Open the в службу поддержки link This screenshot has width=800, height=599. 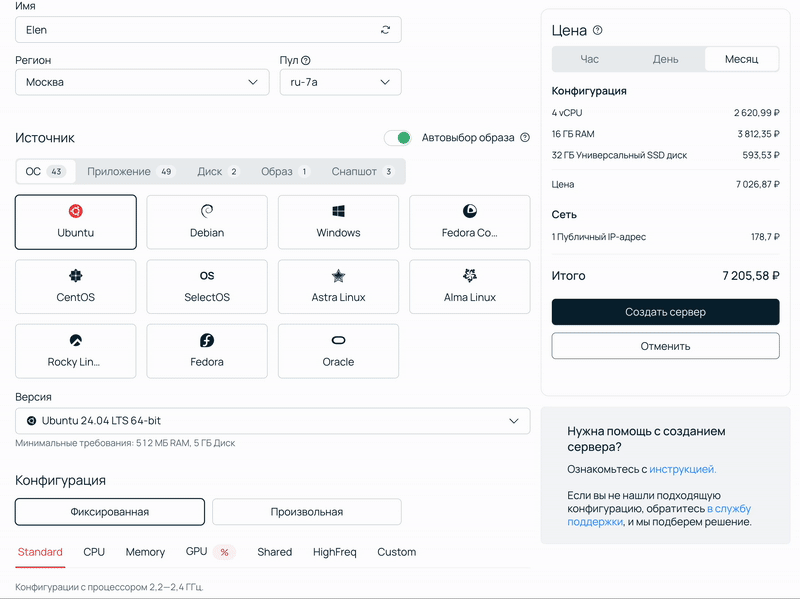point(659,515)
